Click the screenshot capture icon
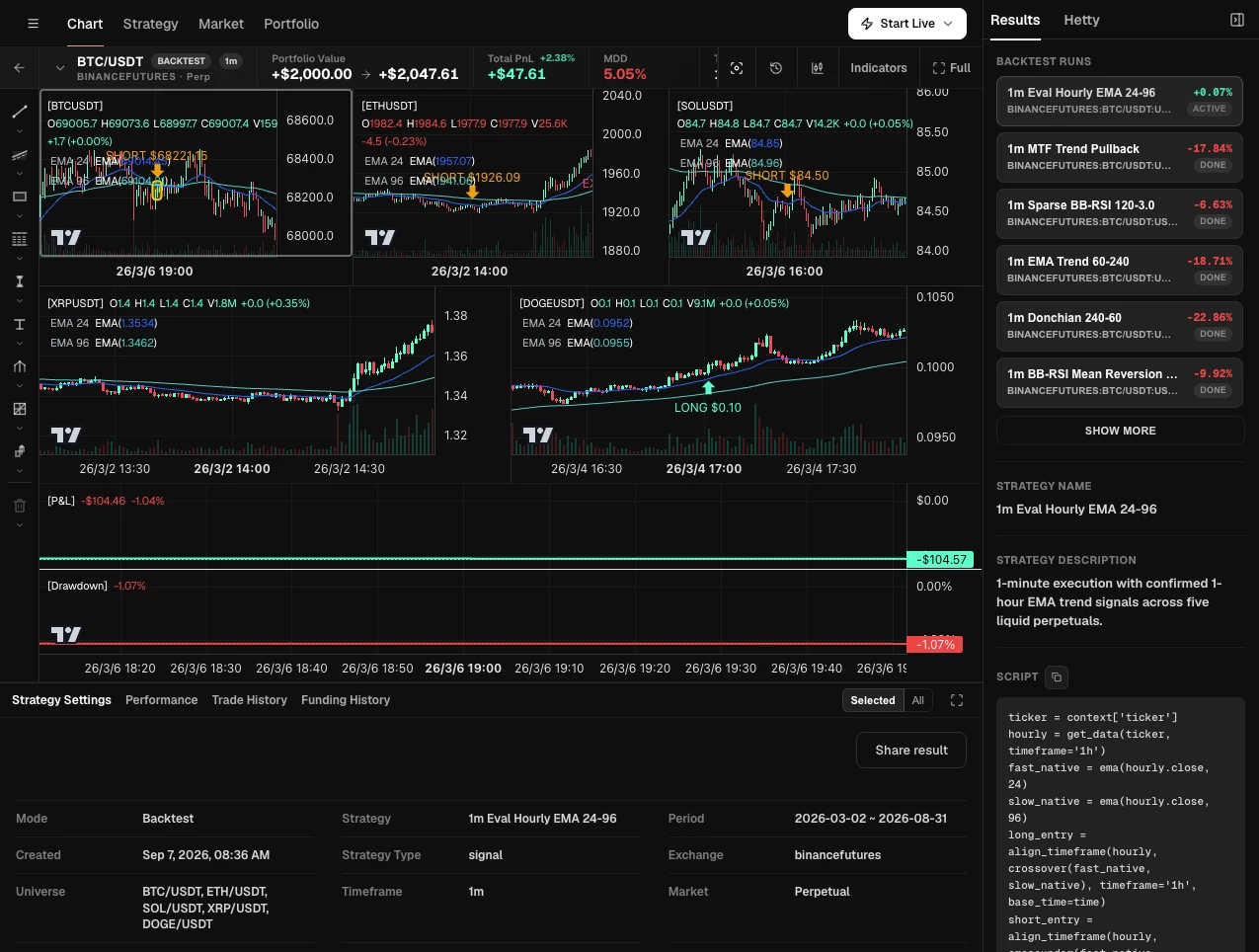This screenshot has height=952, width=1259. [737, 68]
